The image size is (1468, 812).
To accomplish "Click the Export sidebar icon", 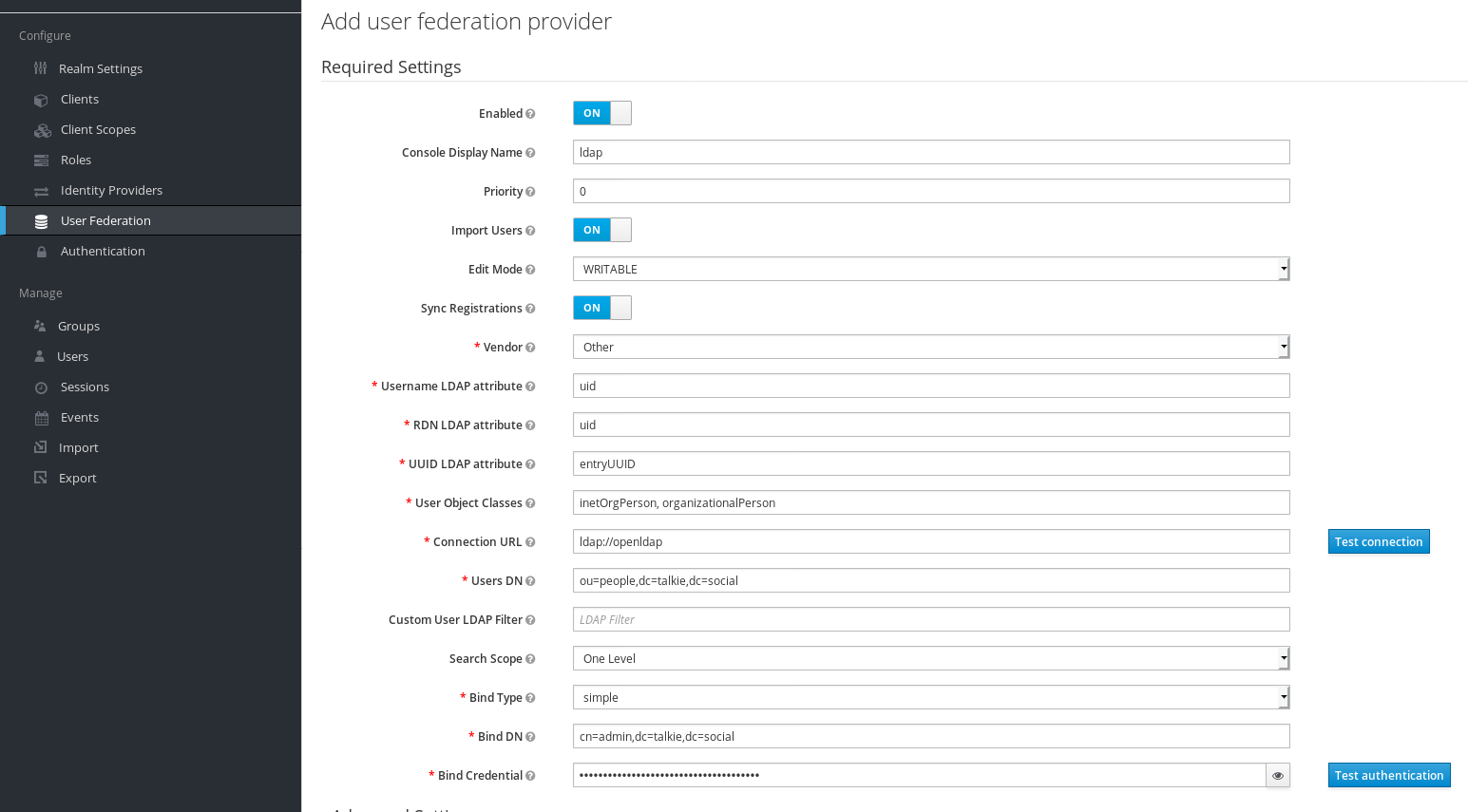I will (x=40, y=478).
